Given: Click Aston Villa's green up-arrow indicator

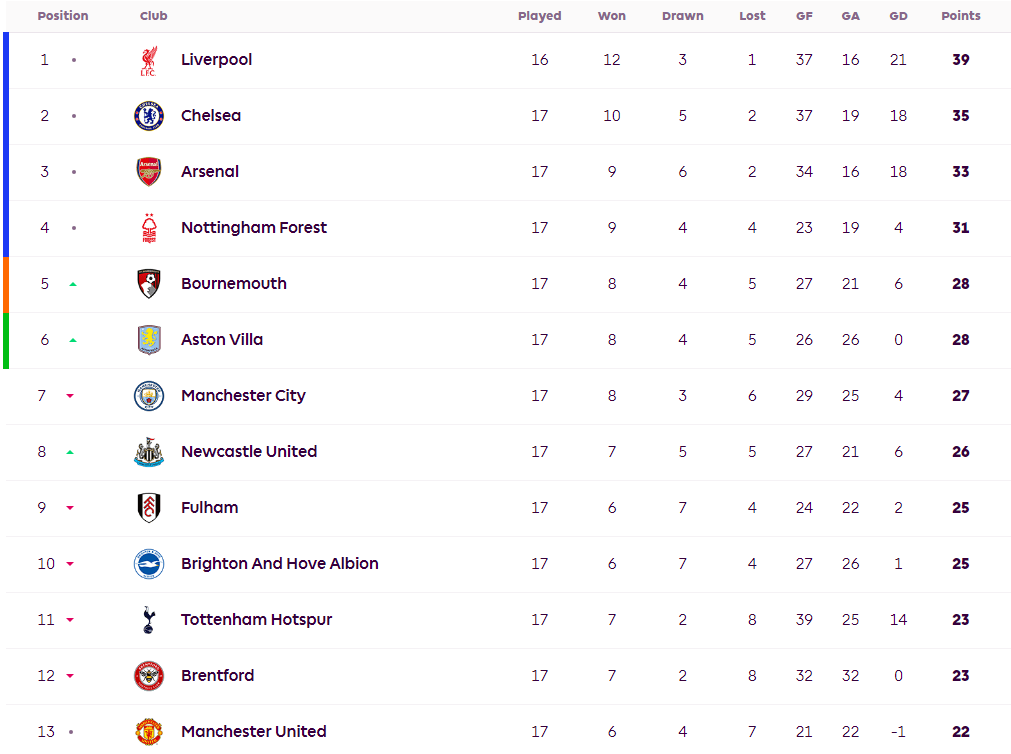Looking at the screenshot, I should pos(73,340).
